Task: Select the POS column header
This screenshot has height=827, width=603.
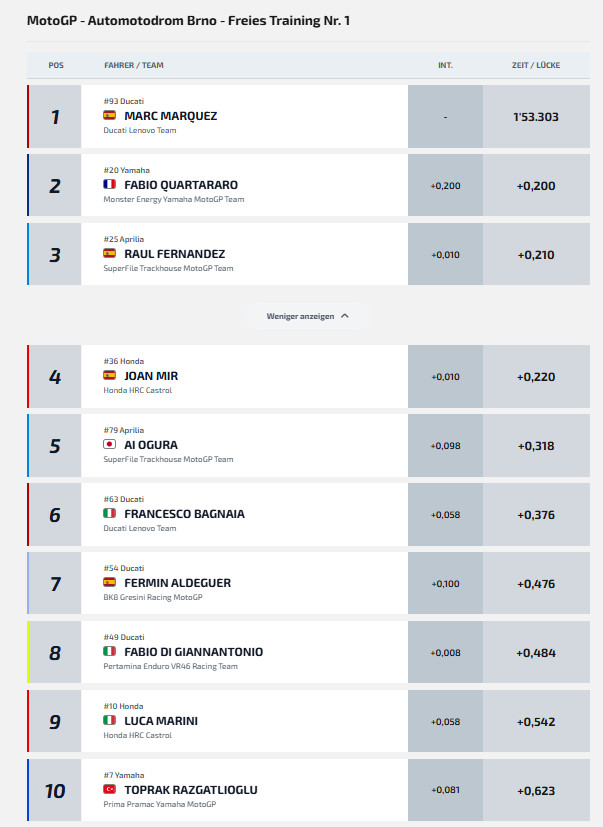Action: click(x=56, y=65)
